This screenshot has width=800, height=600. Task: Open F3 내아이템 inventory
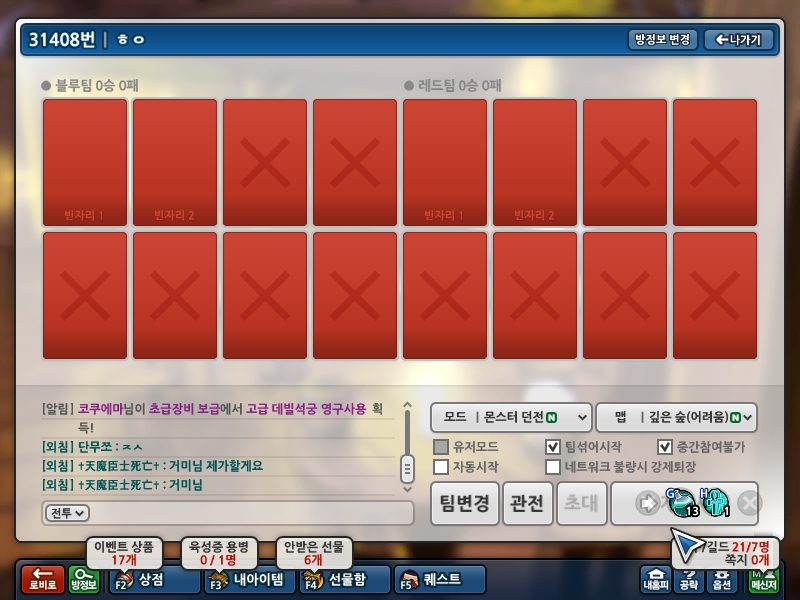click(x=250, y=580)
